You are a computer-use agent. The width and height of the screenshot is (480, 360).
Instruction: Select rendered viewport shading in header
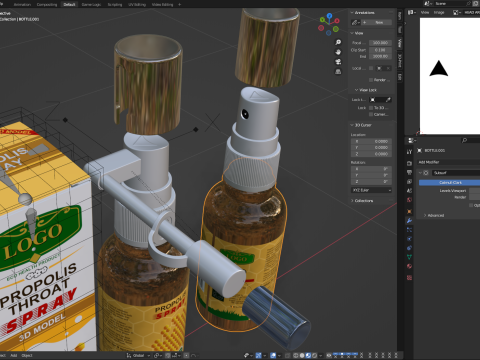point(315,355)
